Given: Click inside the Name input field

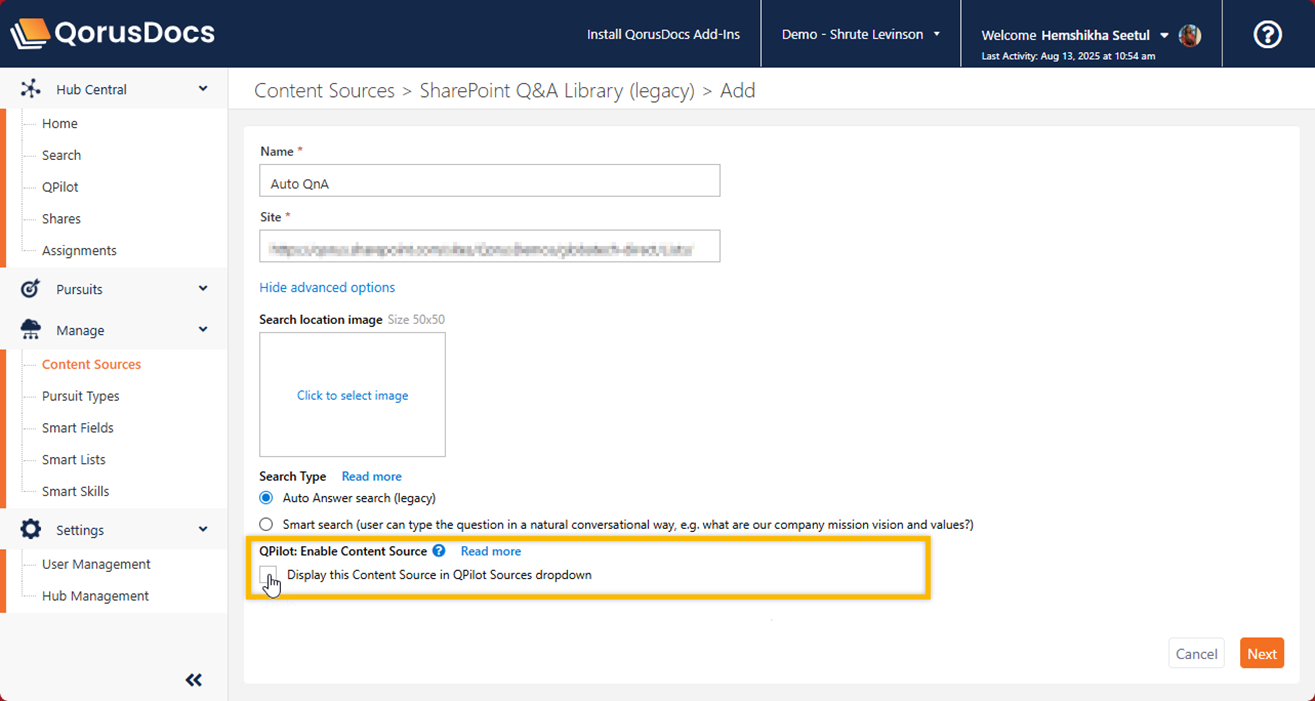Looking at the screenshot, I should click(x=489, y=181).
